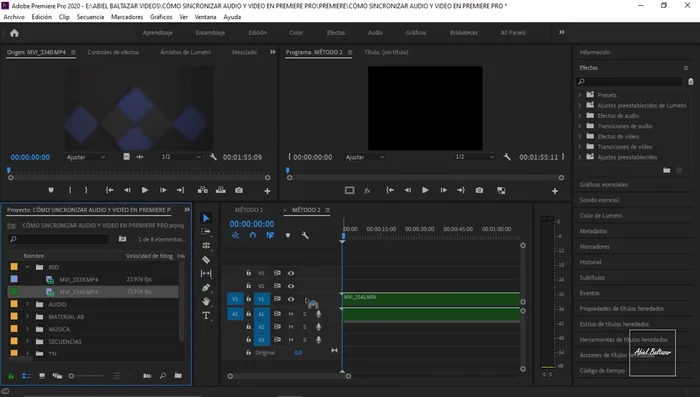Expand the Presets effects folder
This screenshot has width=700, height=397.
(x=579, y=95)
